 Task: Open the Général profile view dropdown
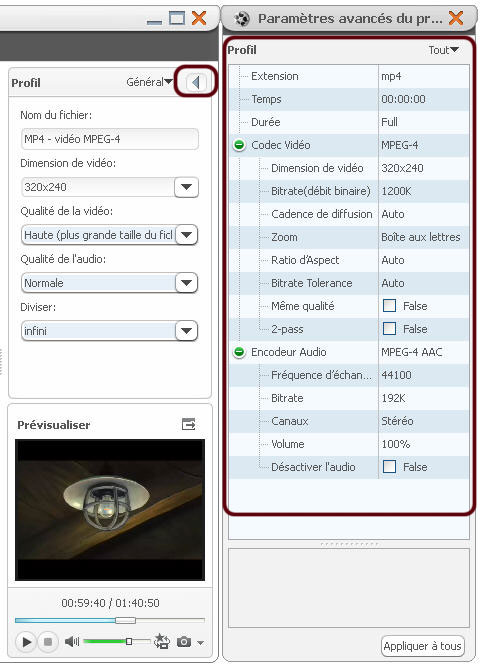point(149,82)
